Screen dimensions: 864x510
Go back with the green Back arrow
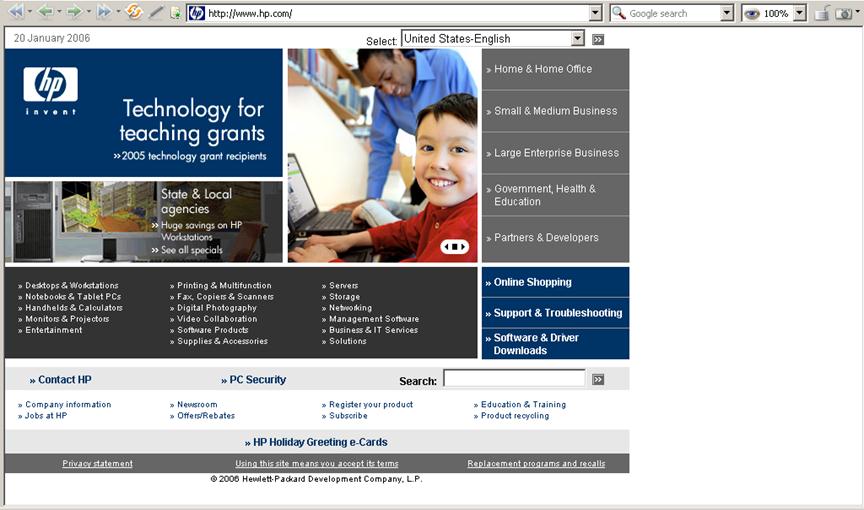(x=46, y=12)
